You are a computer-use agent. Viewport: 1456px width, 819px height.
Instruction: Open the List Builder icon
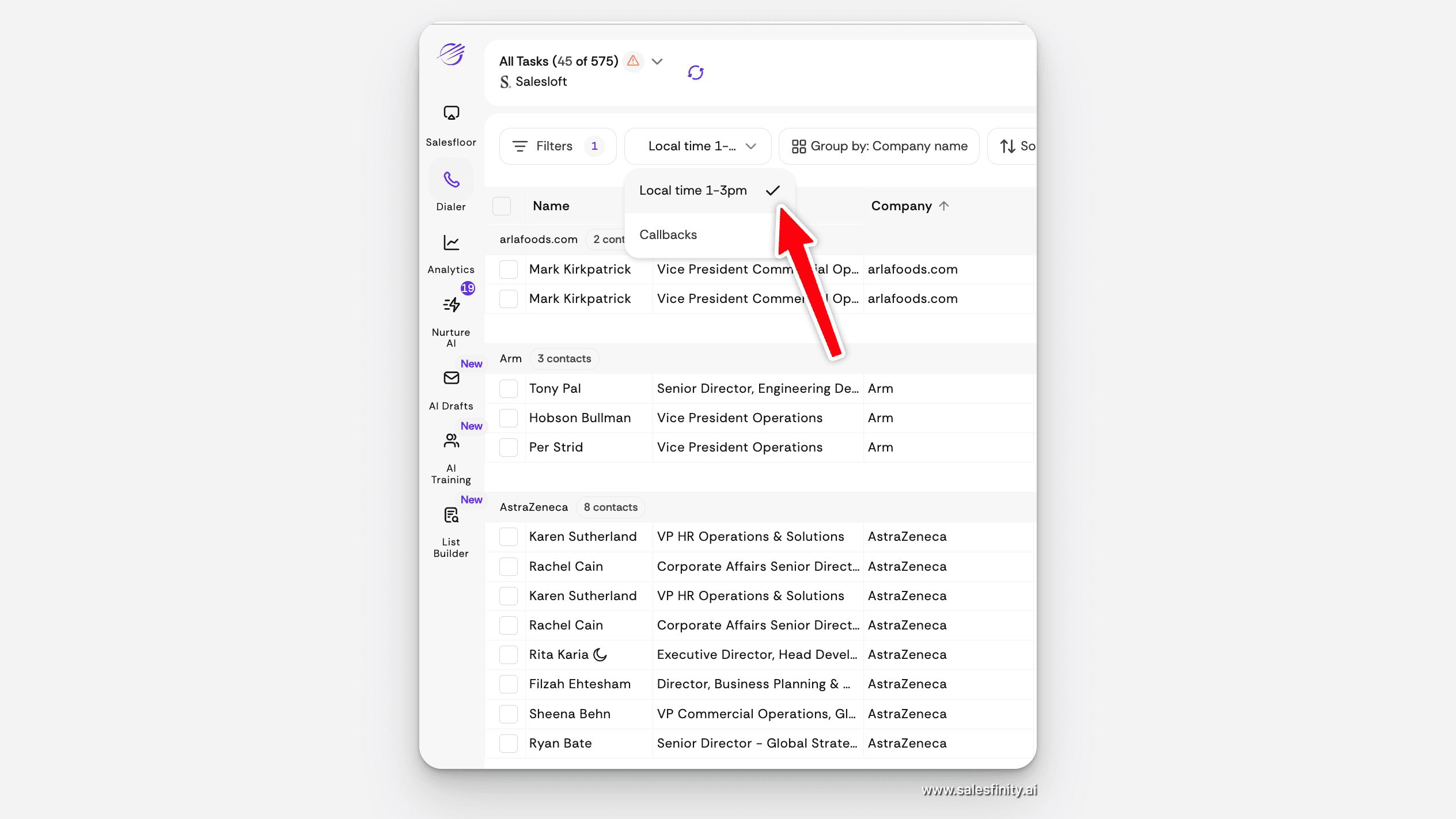point(451,515)
